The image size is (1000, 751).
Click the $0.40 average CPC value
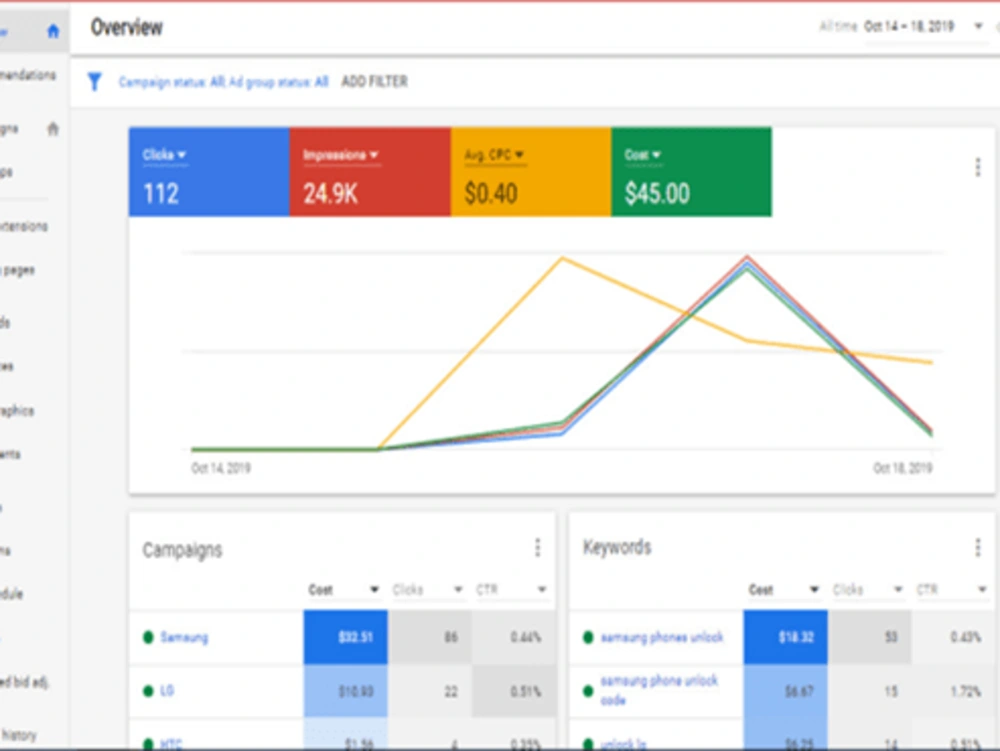pos(490,193)
